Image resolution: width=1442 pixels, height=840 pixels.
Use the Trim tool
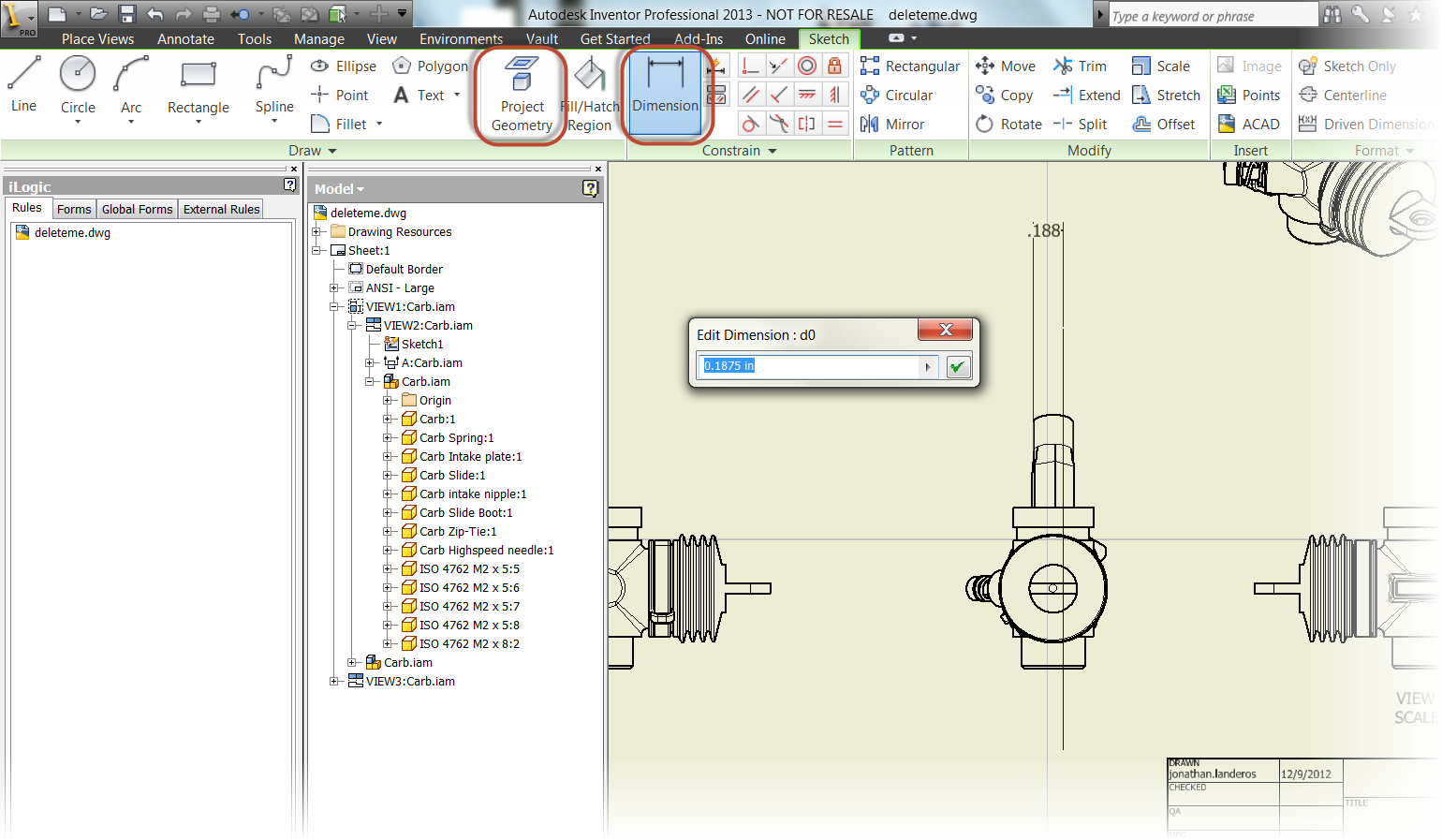pos(1080,66)
